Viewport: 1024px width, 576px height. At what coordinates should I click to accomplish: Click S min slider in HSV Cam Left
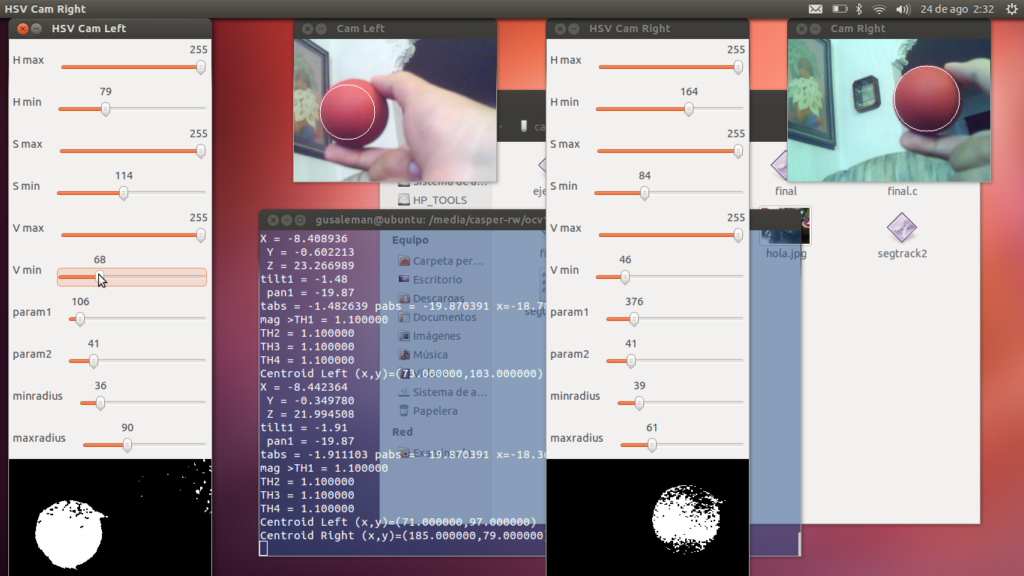click(132, 193)
